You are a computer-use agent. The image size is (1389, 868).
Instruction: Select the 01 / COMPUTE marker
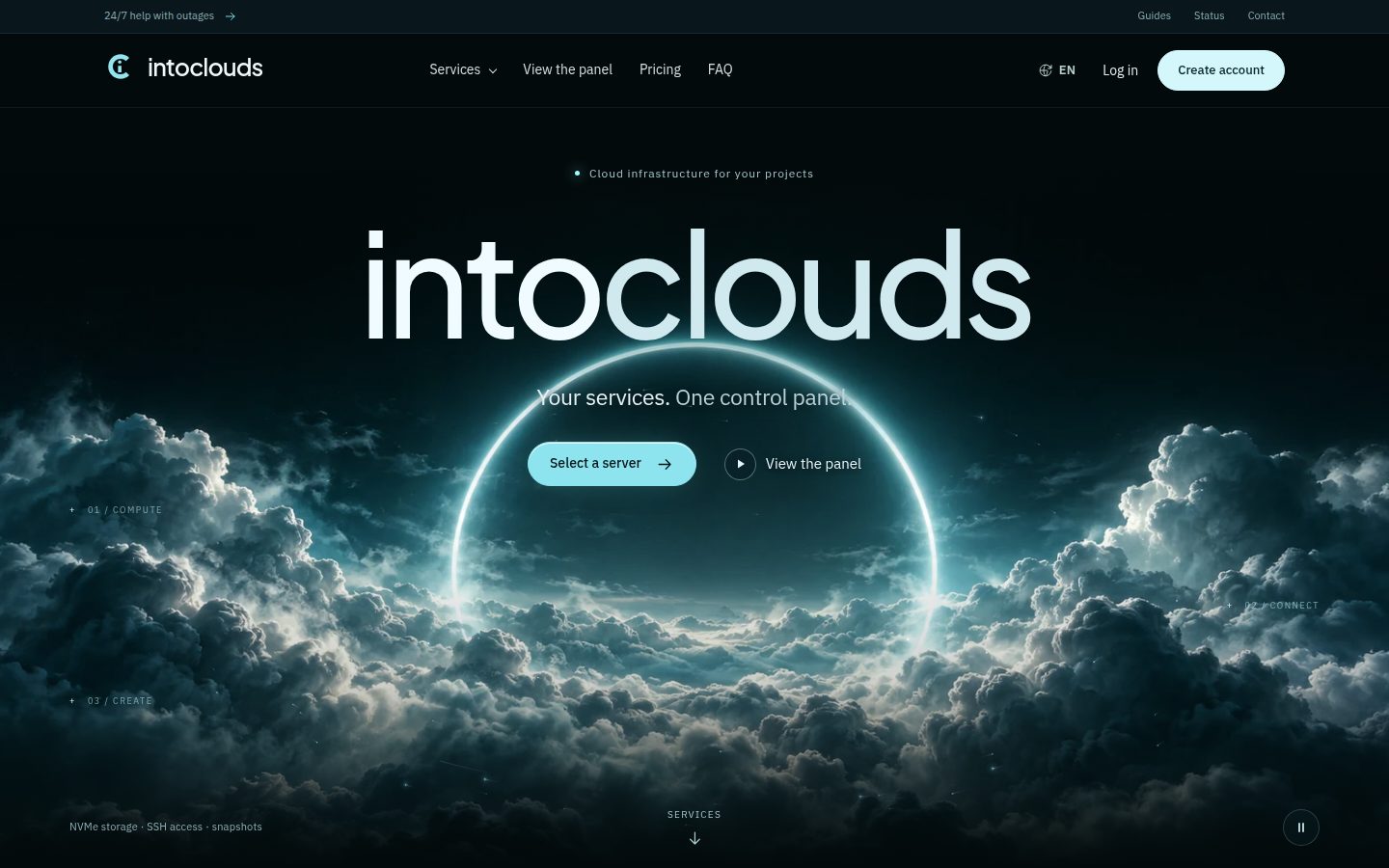[x=116, y=510]
